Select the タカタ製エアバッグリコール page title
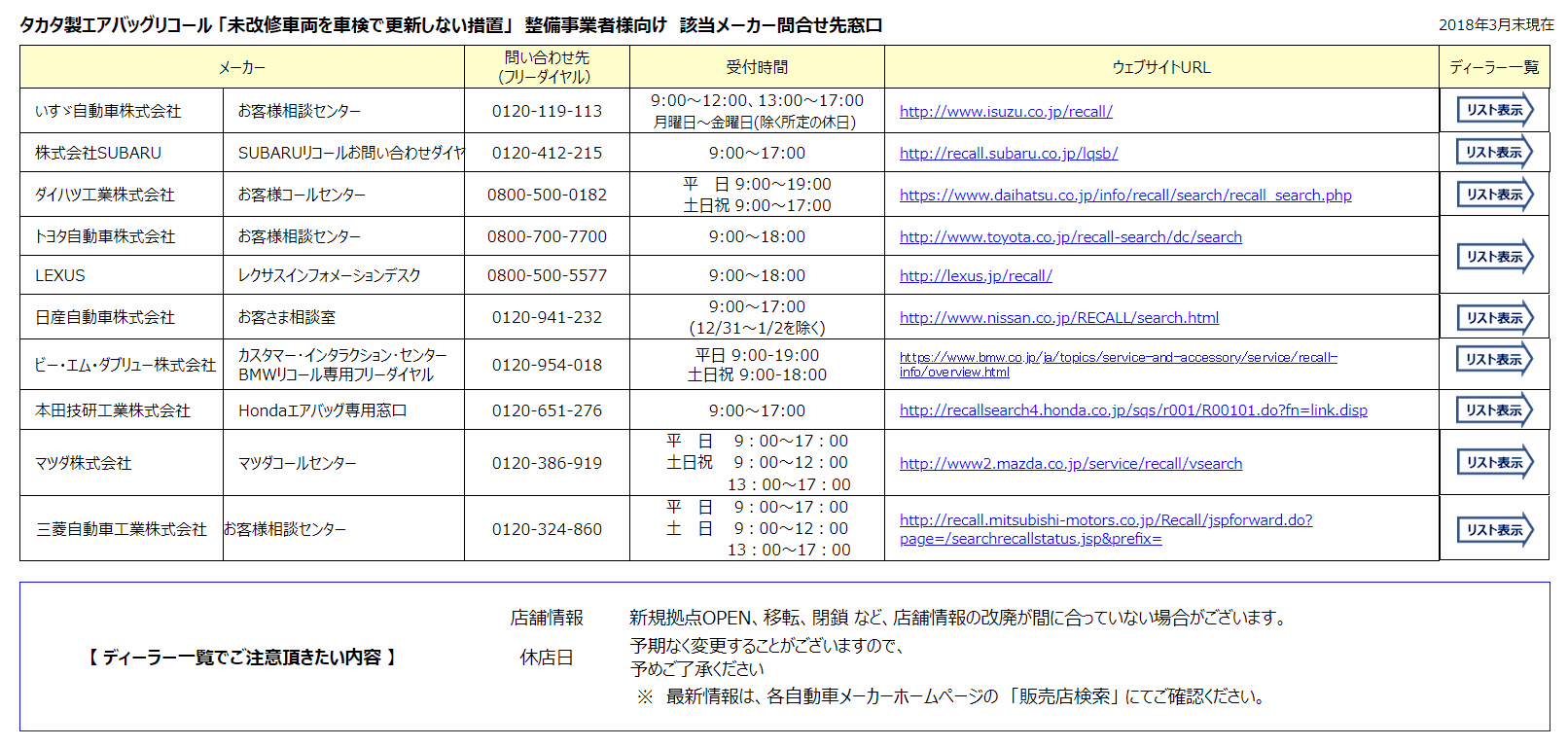Image resolution: width=1568 pixels, height=747 pixels. [x=451, y=25]
